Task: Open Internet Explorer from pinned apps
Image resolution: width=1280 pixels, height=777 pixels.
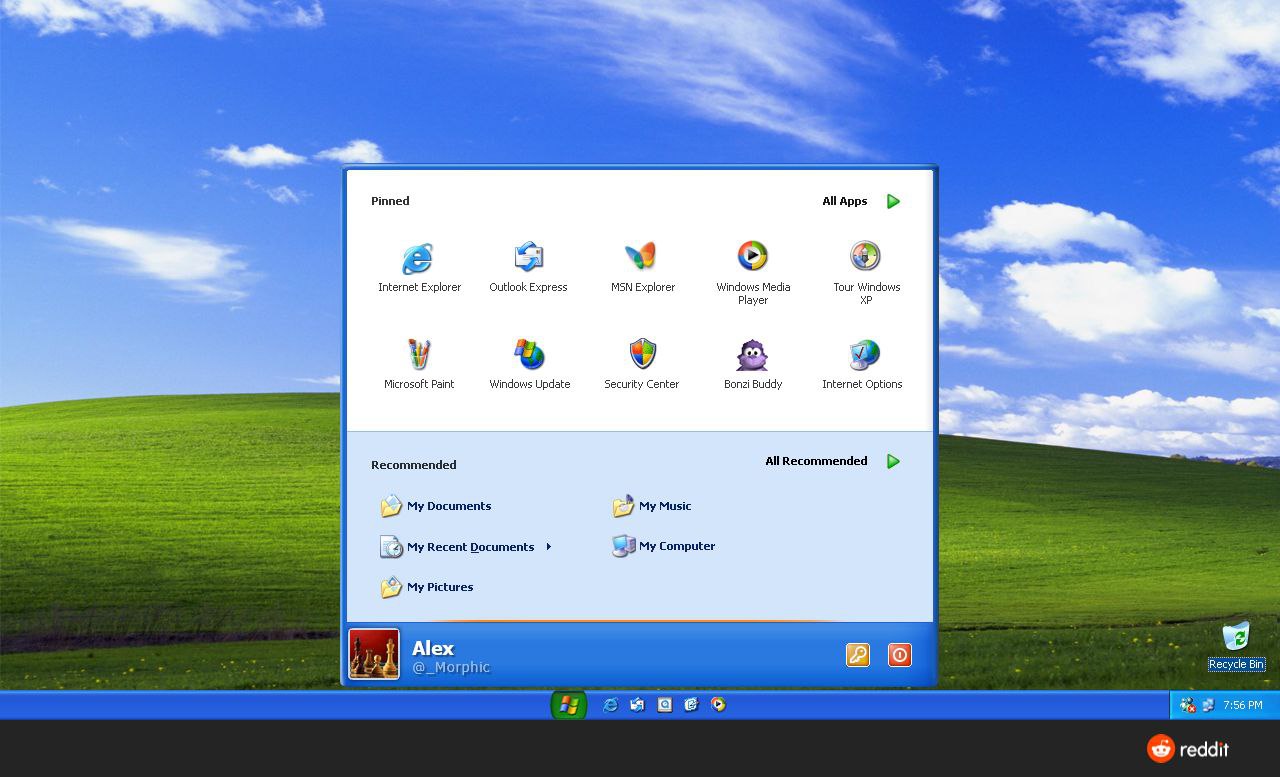Action: pos(419,268)
